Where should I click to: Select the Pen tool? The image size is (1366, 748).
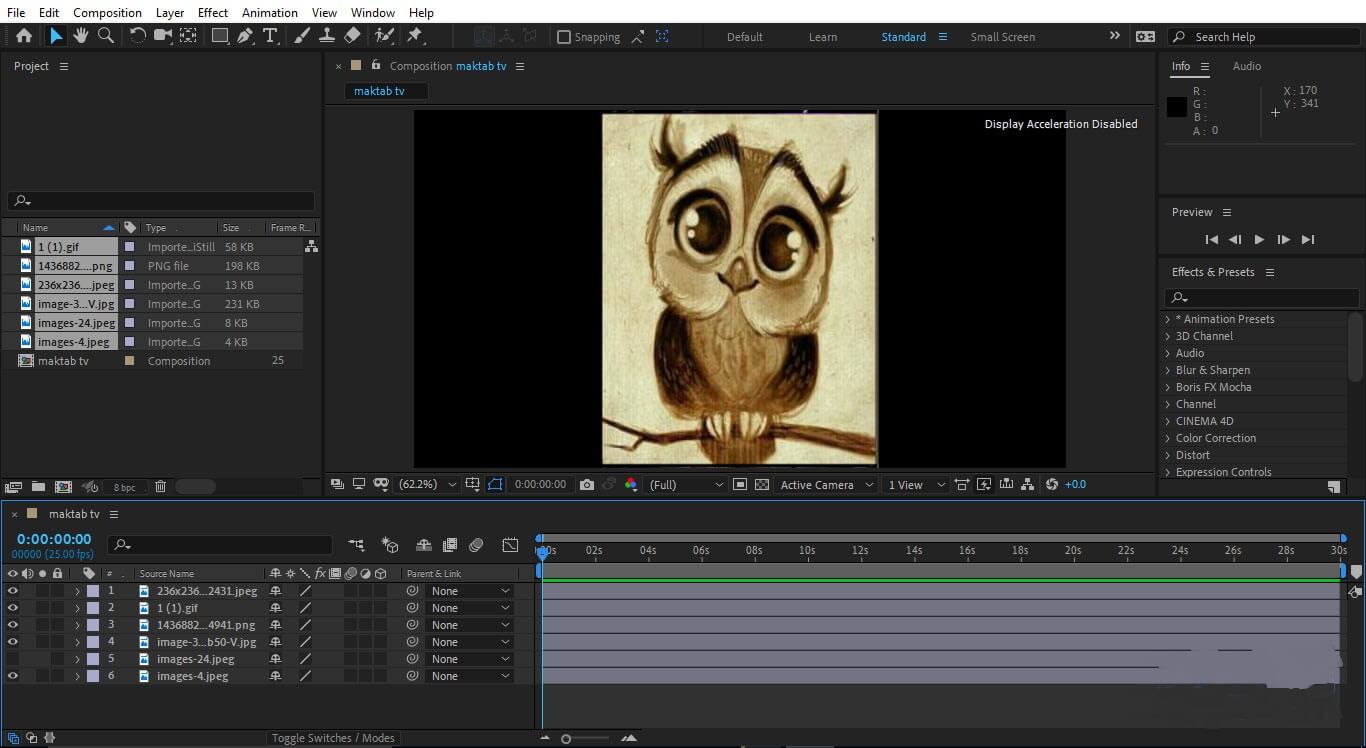click(245, 36)
